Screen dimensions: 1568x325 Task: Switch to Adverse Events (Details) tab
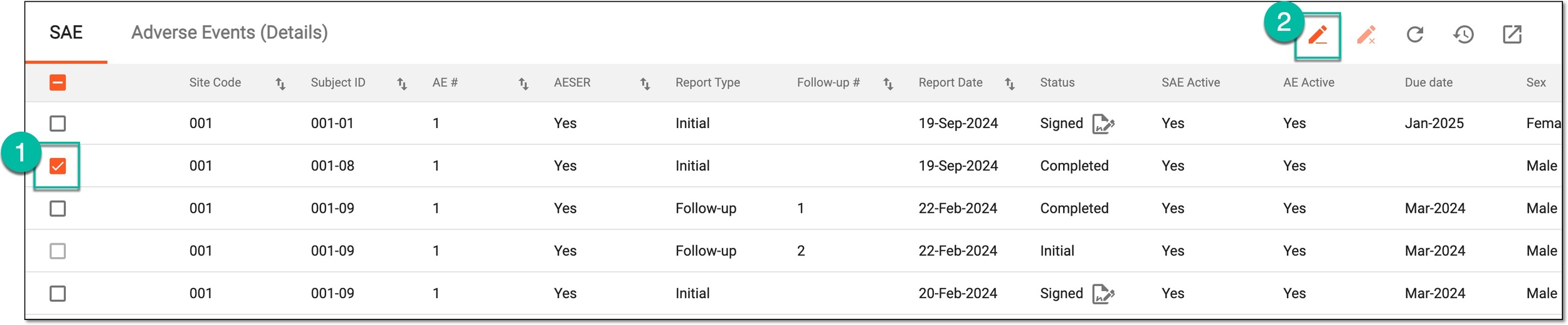pyautogui.click(x=230, y=33)
